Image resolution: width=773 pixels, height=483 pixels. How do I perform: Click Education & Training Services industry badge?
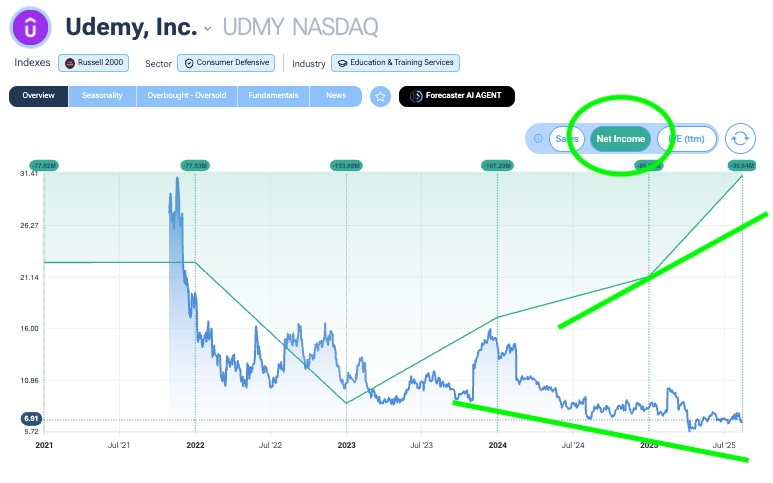pyautogui.click(x=395, y=63)
